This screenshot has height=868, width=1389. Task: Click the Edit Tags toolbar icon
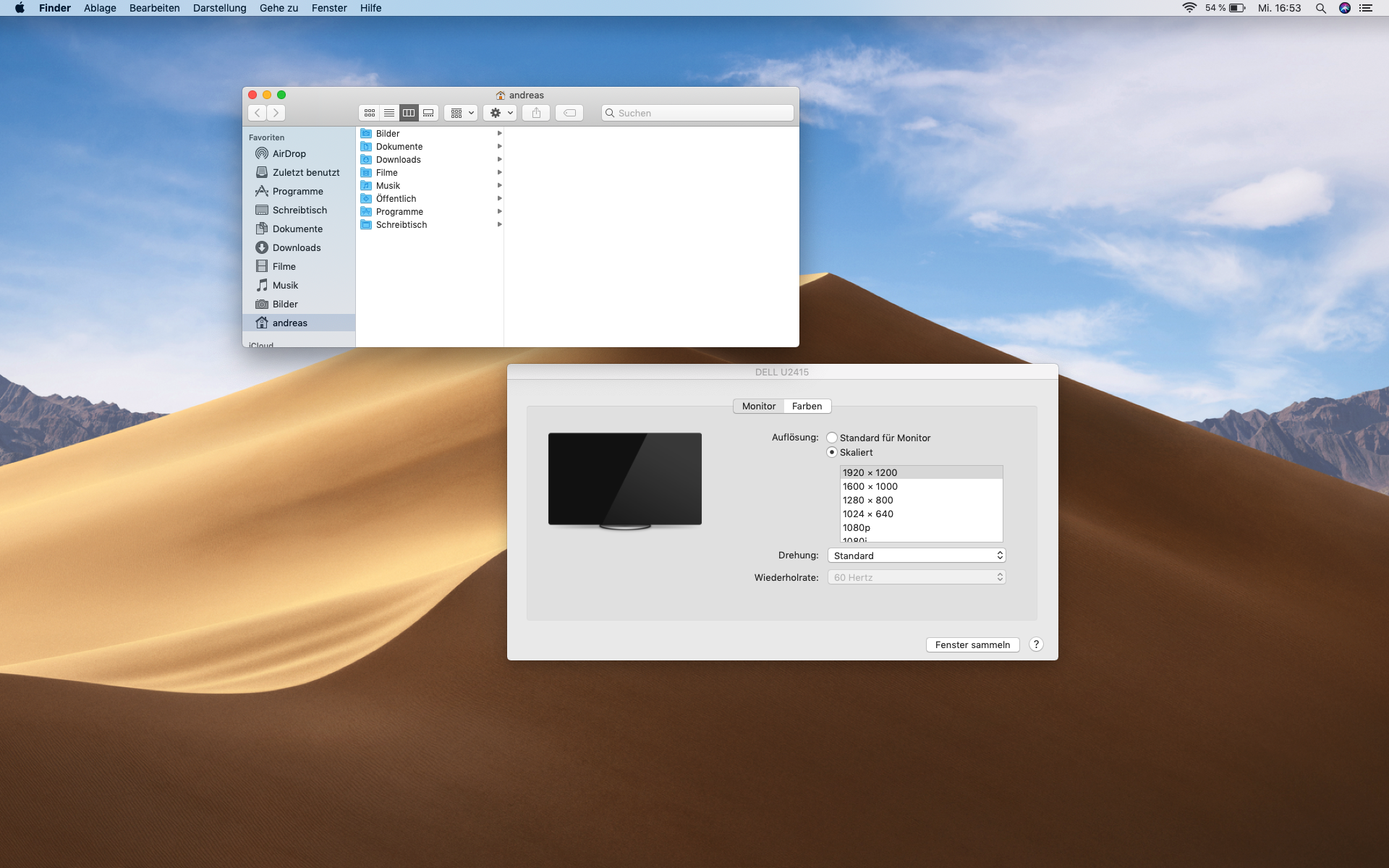tap(570, 113)
